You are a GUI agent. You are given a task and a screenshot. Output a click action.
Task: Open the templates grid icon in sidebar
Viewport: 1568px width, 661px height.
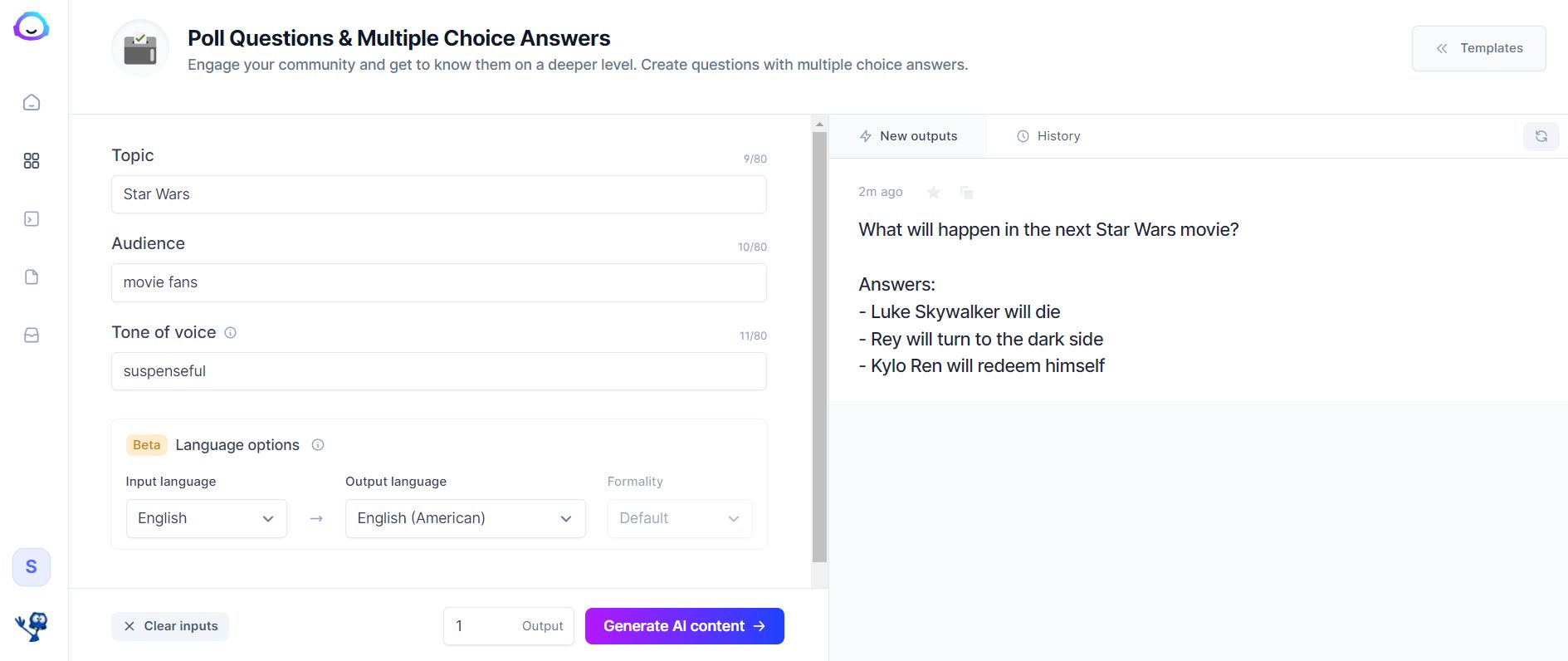coord(32,160)
